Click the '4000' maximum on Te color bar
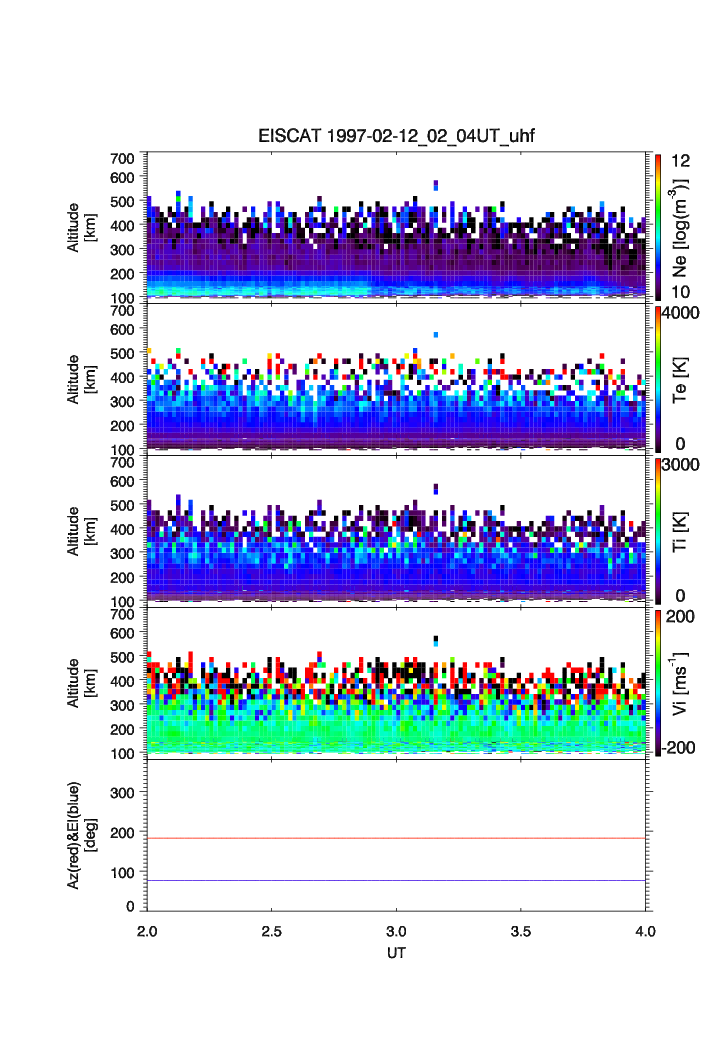This screenshot has height=1063, width=708. click(x=681, y=313)
